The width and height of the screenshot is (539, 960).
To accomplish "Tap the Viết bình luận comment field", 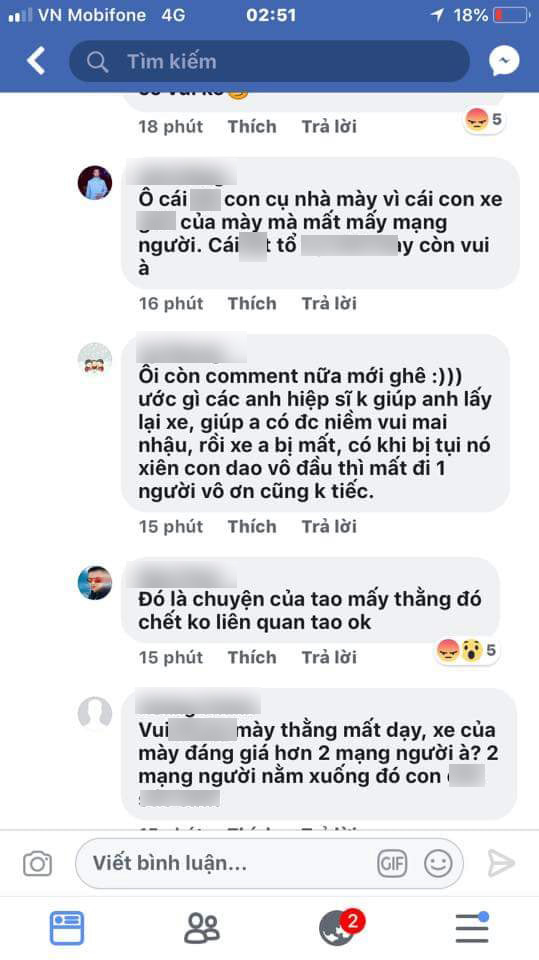I will coord(270,864).
